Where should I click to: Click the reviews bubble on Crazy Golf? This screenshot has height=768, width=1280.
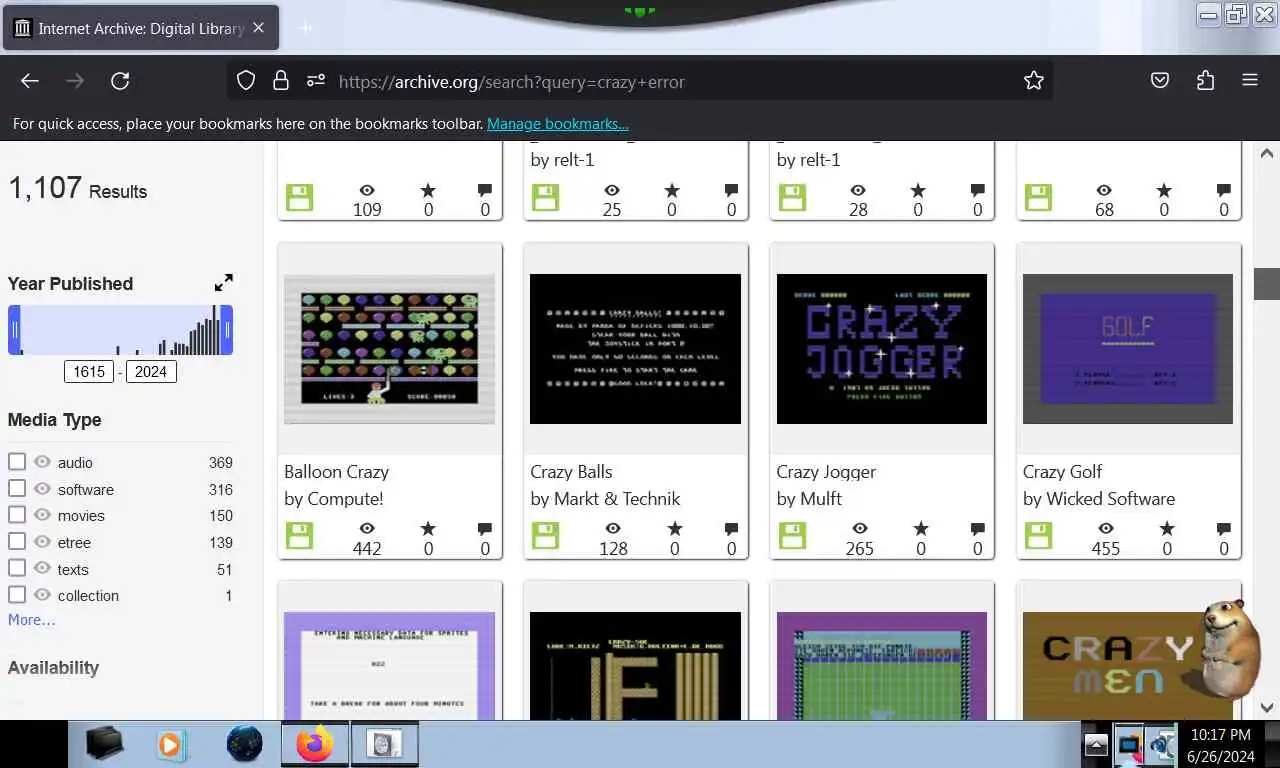click(x=1223, y=529)
